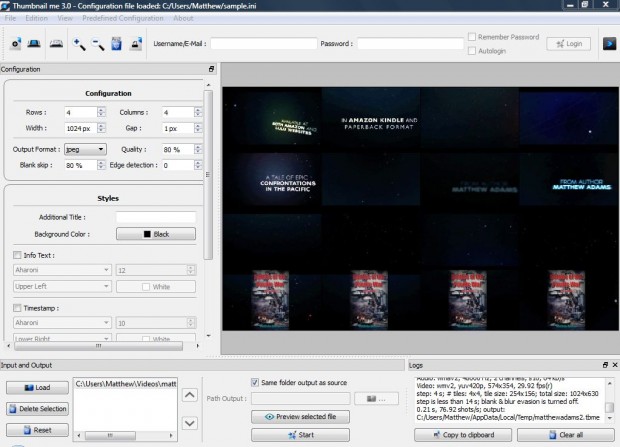This screenshot has height=447, width=620.
Task: Open the Edition menu
Action: 36,18
